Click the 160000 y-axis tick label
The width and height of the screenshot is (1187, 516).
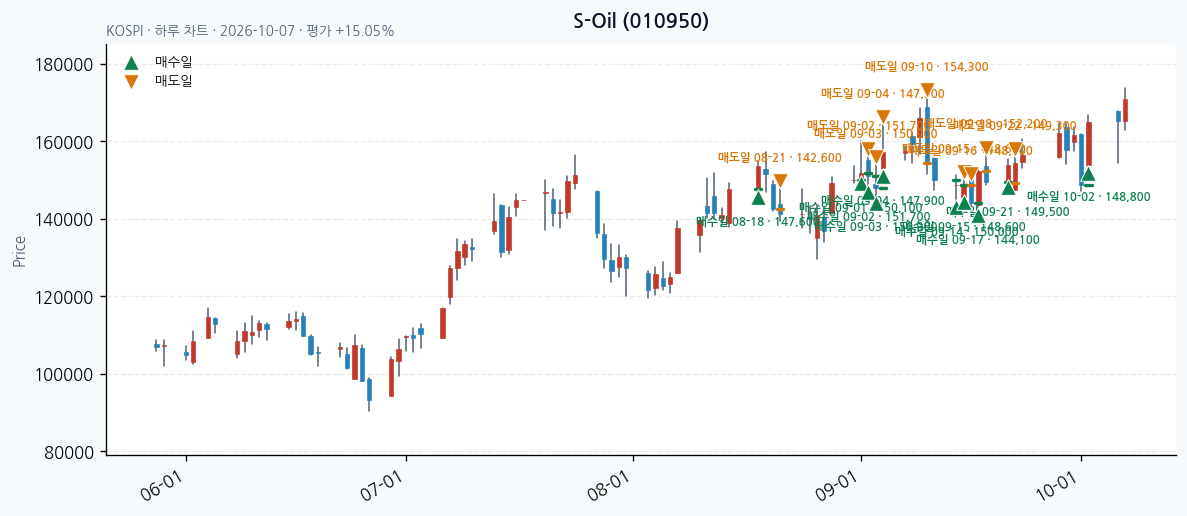[x=66, y=142]
